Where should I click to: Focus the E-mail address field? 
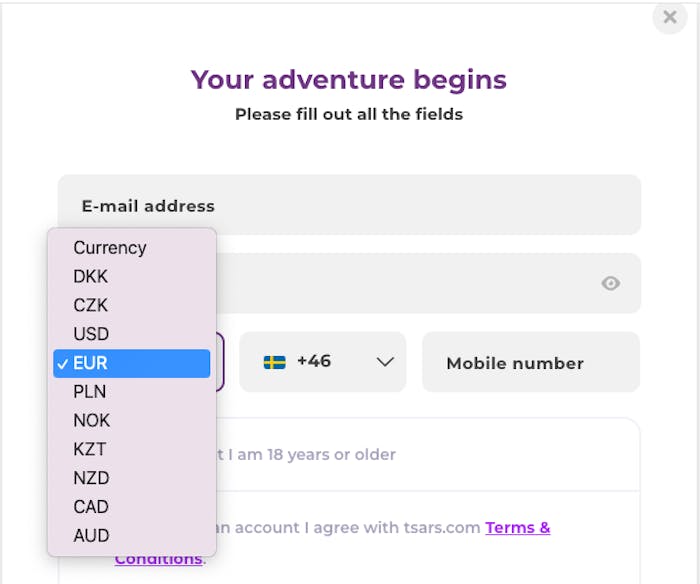[x=350, y=205]
